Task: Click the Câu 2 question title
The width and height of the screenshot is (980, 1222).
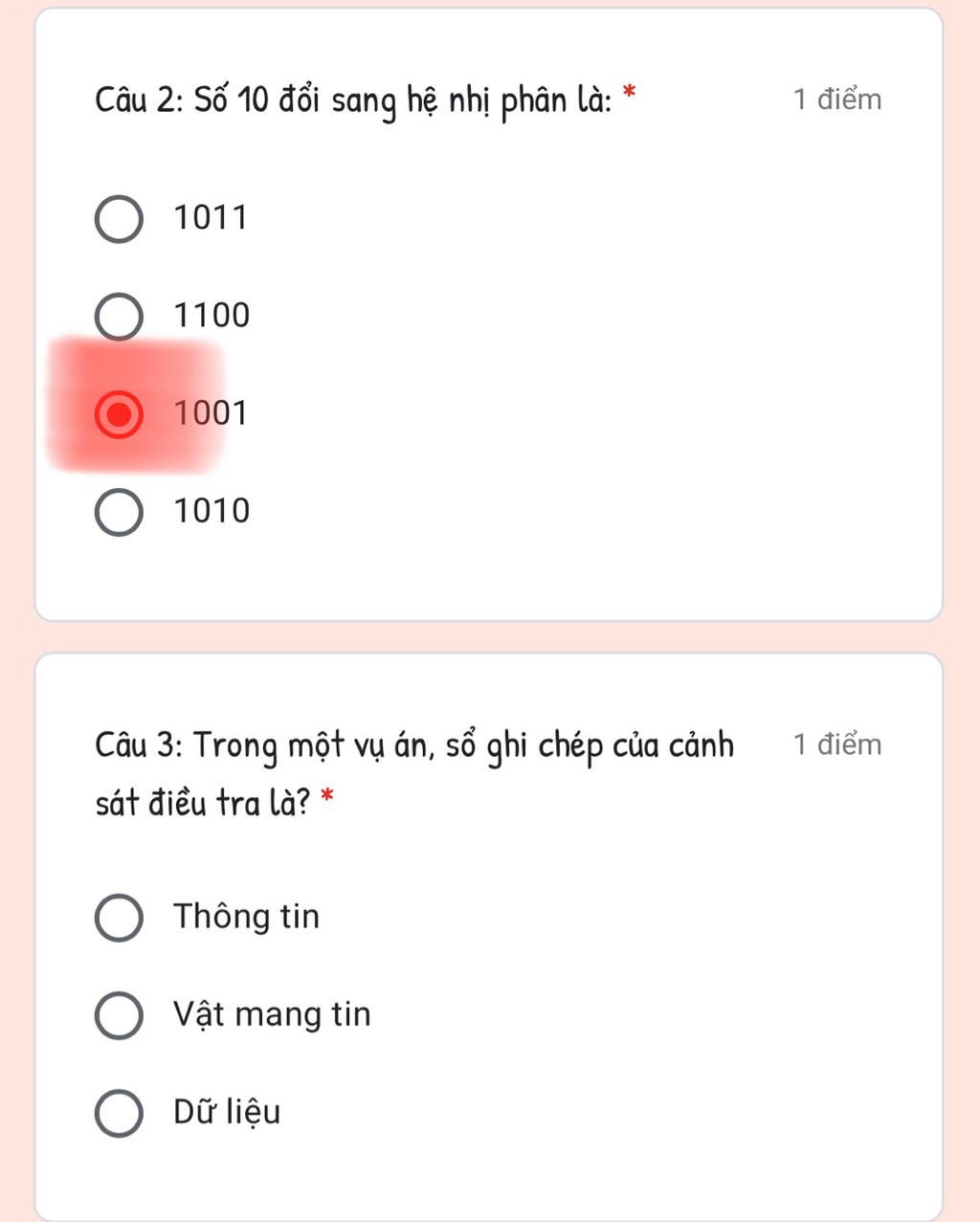Action: tap(354, 100)
